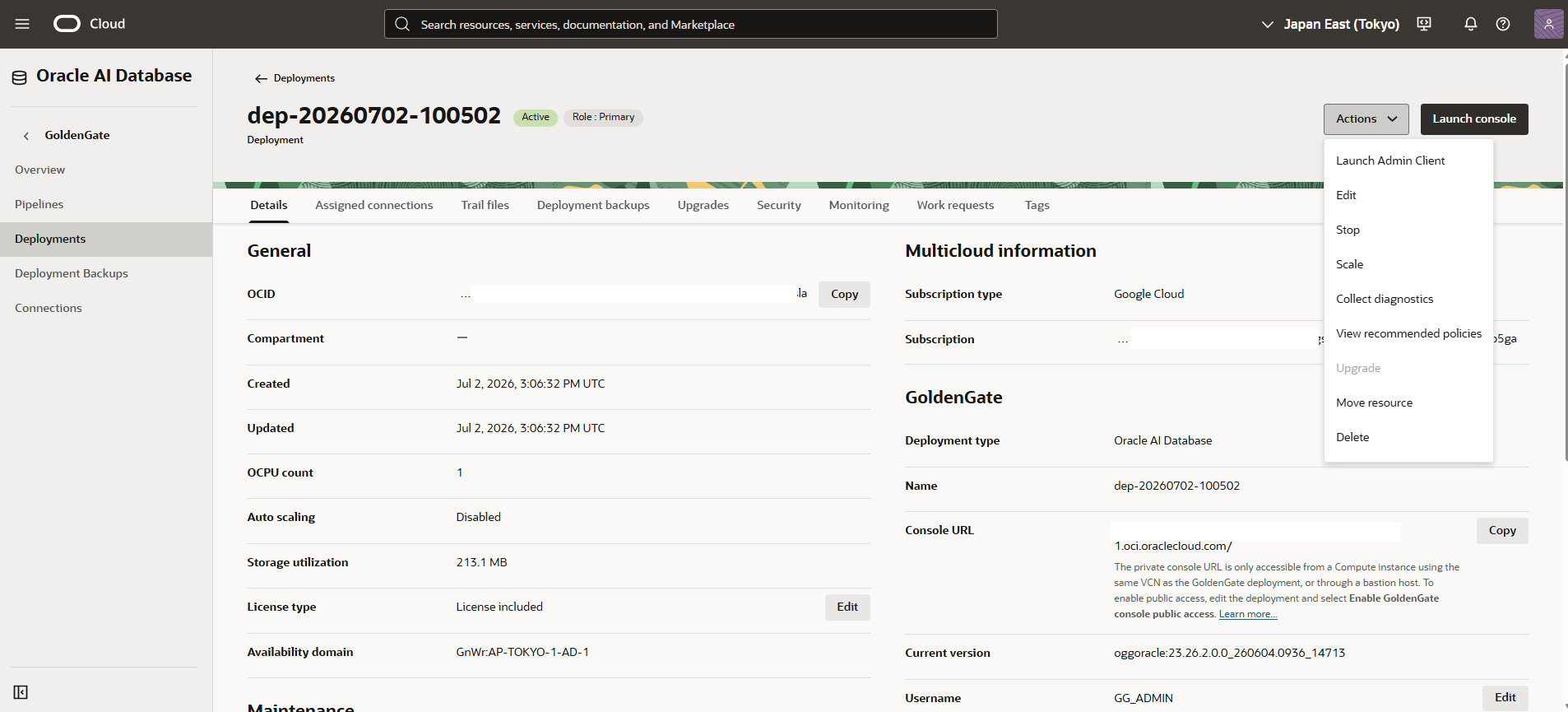The width and height of the screenshot is (1568, 712).
Task: Click the Launch console button
Action: [x=1474, y=119]
